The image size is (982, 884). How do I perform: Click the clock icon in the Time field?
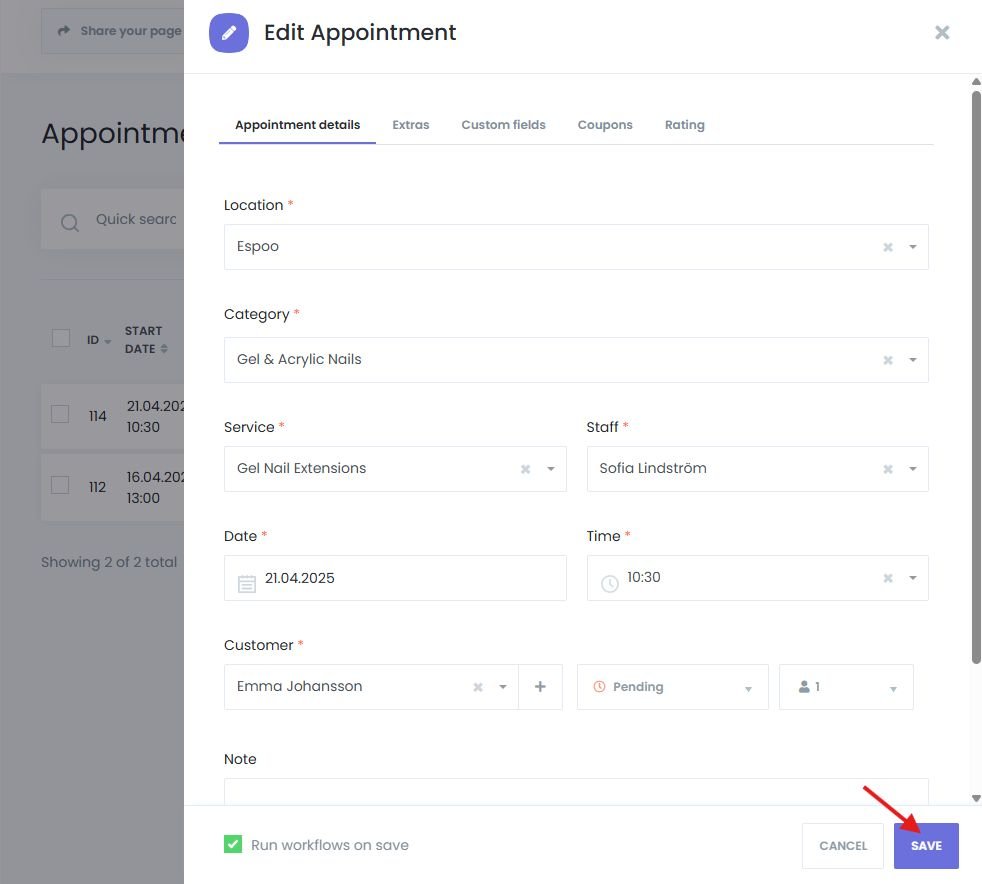610,577
